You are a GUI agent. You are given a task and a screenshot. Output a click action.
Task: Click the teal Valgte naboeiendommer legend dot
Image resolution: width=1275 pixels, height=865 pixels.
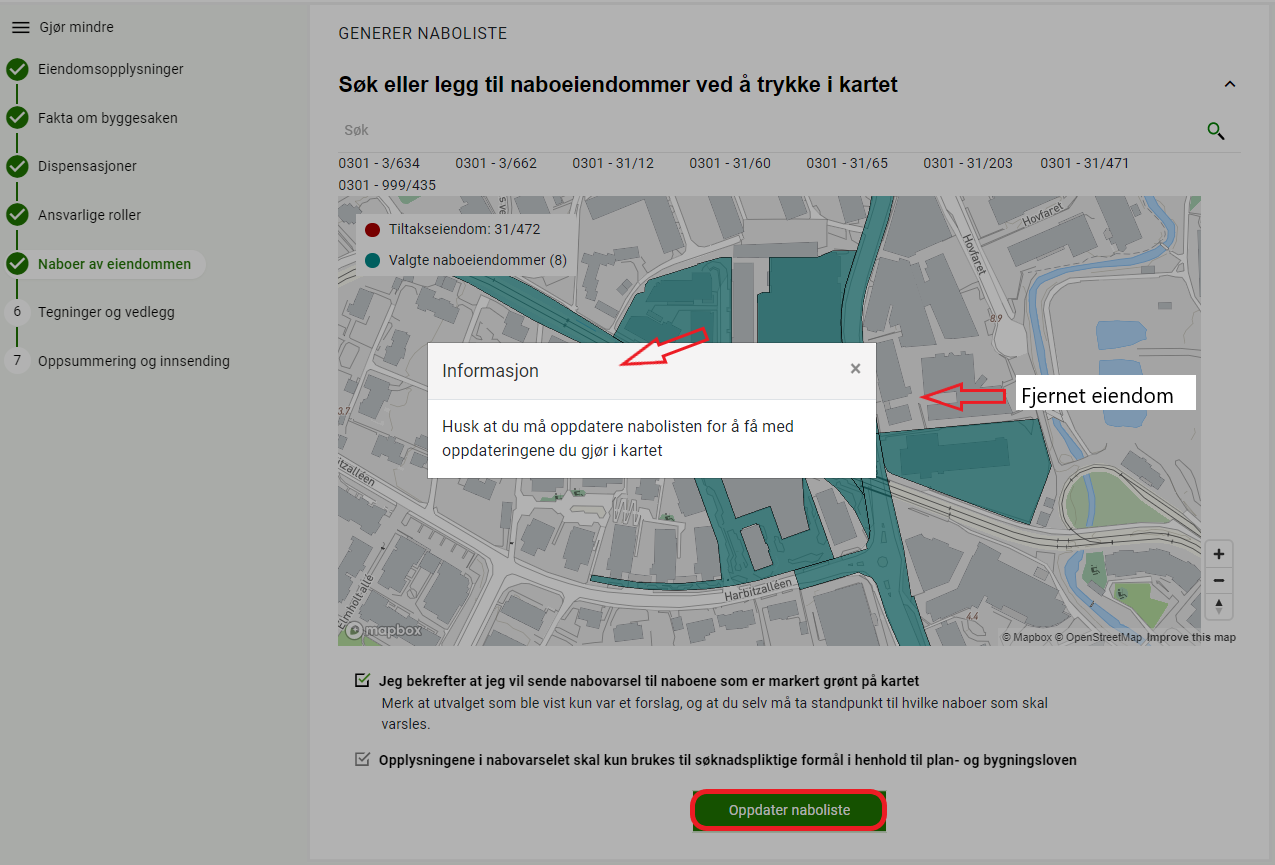click(373, 260)
